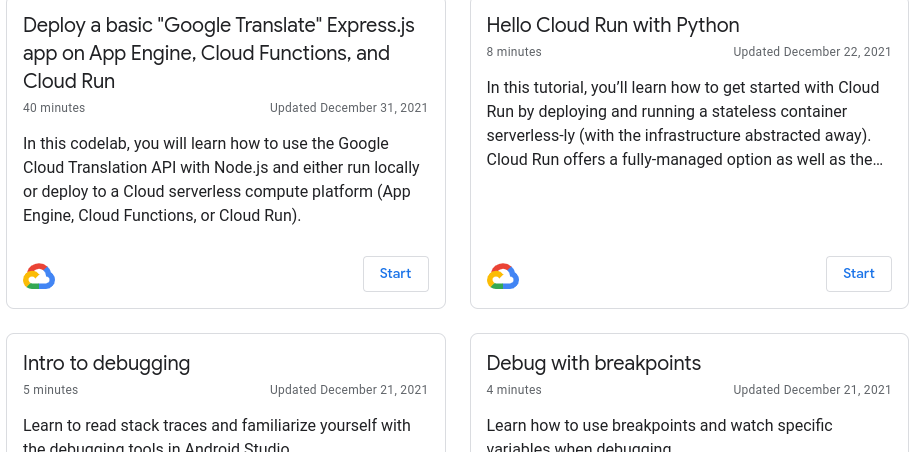
Task: Click update date on Intro to debugging card
Action: click(x=349, y=390)
